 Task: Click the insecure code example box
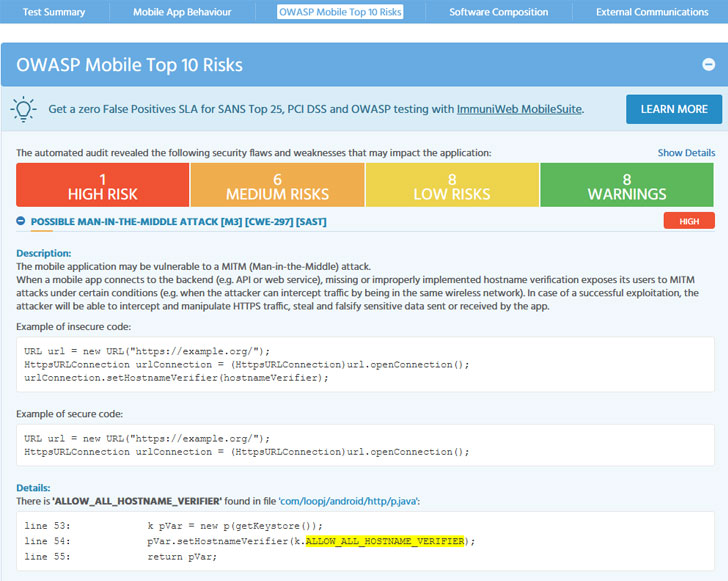coord(364,364)
